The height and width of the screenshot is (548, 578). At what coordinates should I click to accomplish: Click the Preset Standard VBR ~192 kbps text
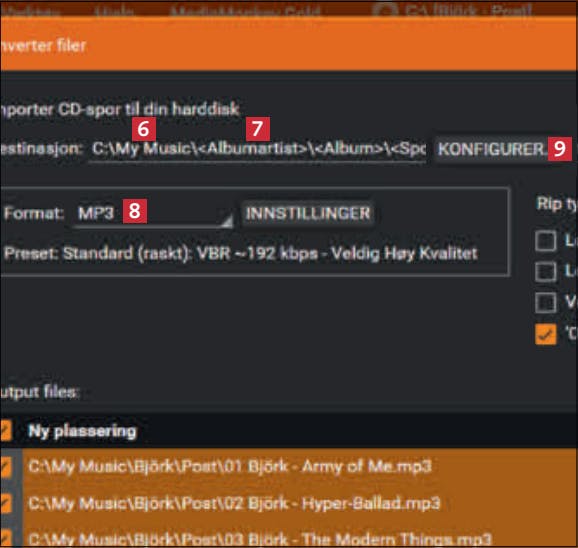coord(241,253)
